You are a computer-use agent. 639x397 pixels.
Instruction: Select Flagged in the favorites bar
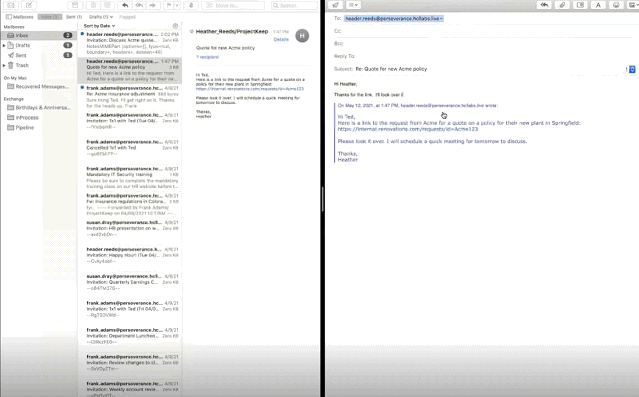point(127,17)
